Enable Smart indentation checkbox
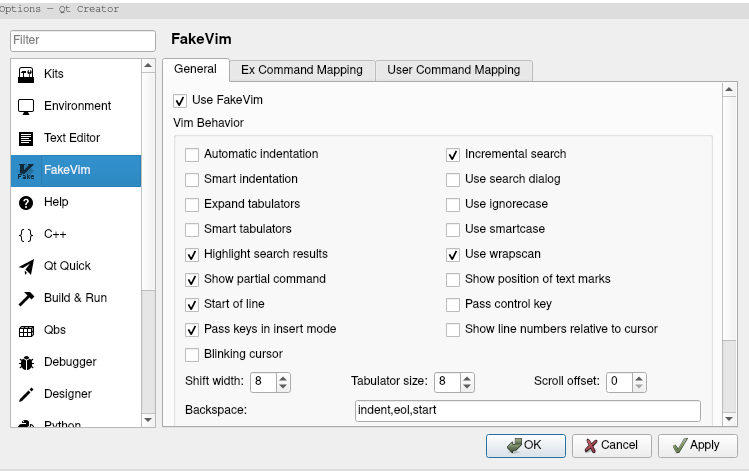The height and width of the screenshot is (472, 749). coord(192,180)
